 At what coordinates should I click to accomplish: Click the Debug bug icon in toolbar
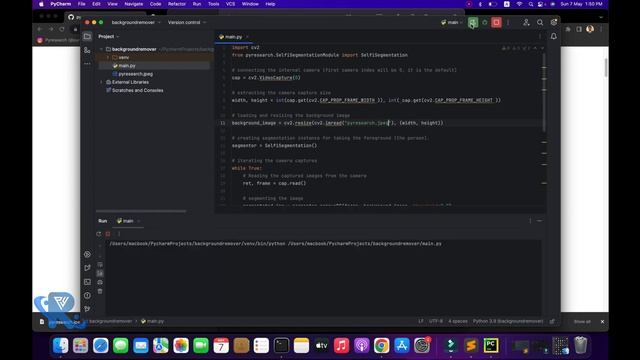(x=484, y=22)
